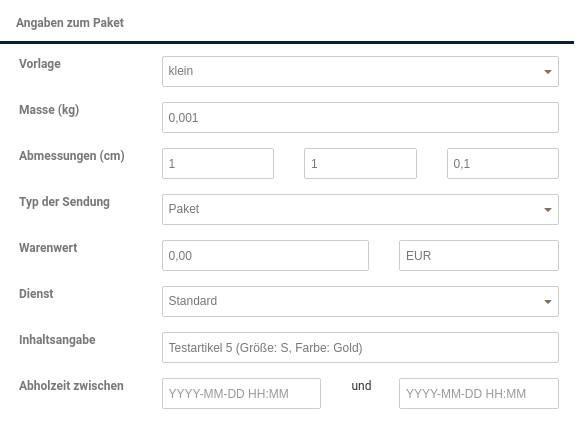Click the Angaben zum Paket section header
The width and height of the screenshot is (578, 426).
(x=70, y=23)
